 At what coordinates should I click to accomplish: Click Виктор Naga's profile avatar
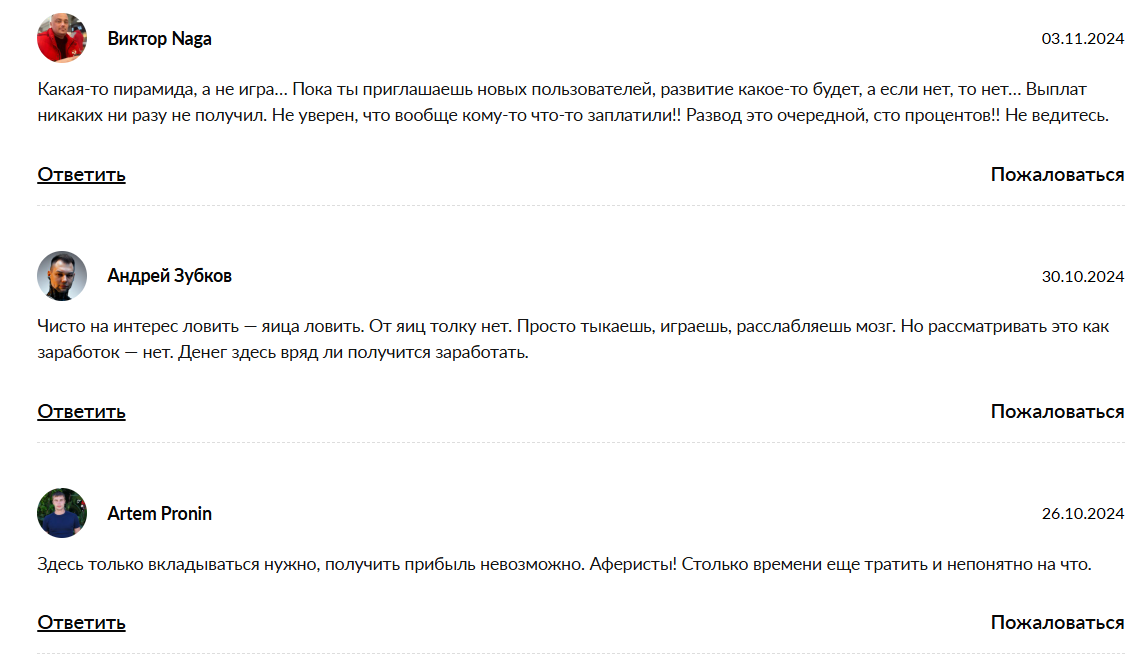pyautogui.click(x=62, y=39)
